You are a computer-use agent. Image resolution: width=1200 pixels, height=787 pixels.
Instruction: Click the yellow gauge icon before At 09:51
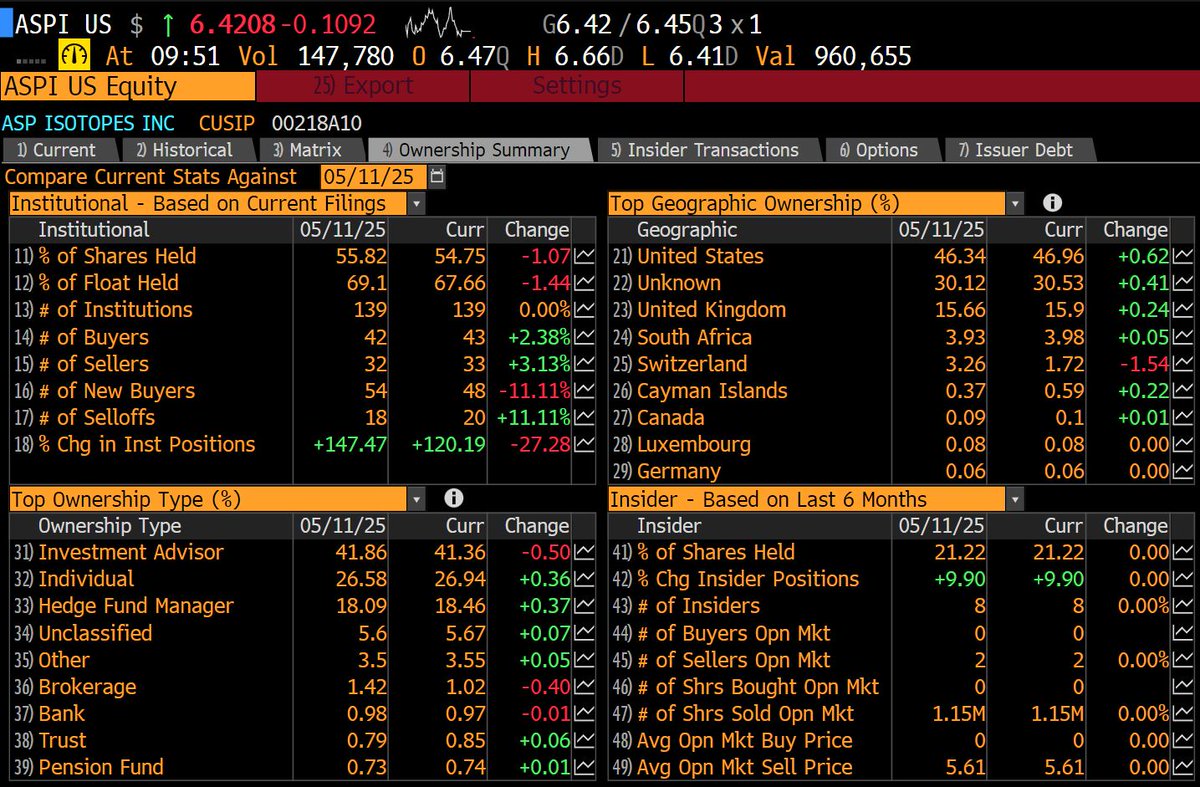tap(77, 55)
